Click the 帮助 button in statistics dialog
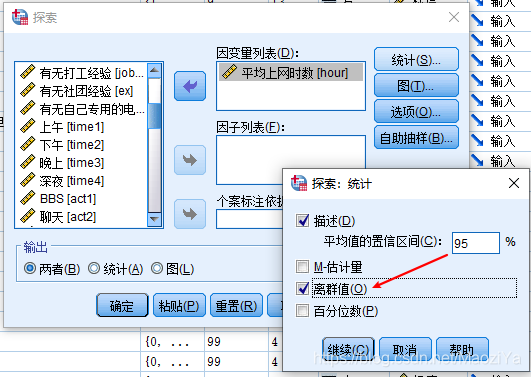Image resolution: width=531 pixels, height=377 pixels. click(462, 349)
